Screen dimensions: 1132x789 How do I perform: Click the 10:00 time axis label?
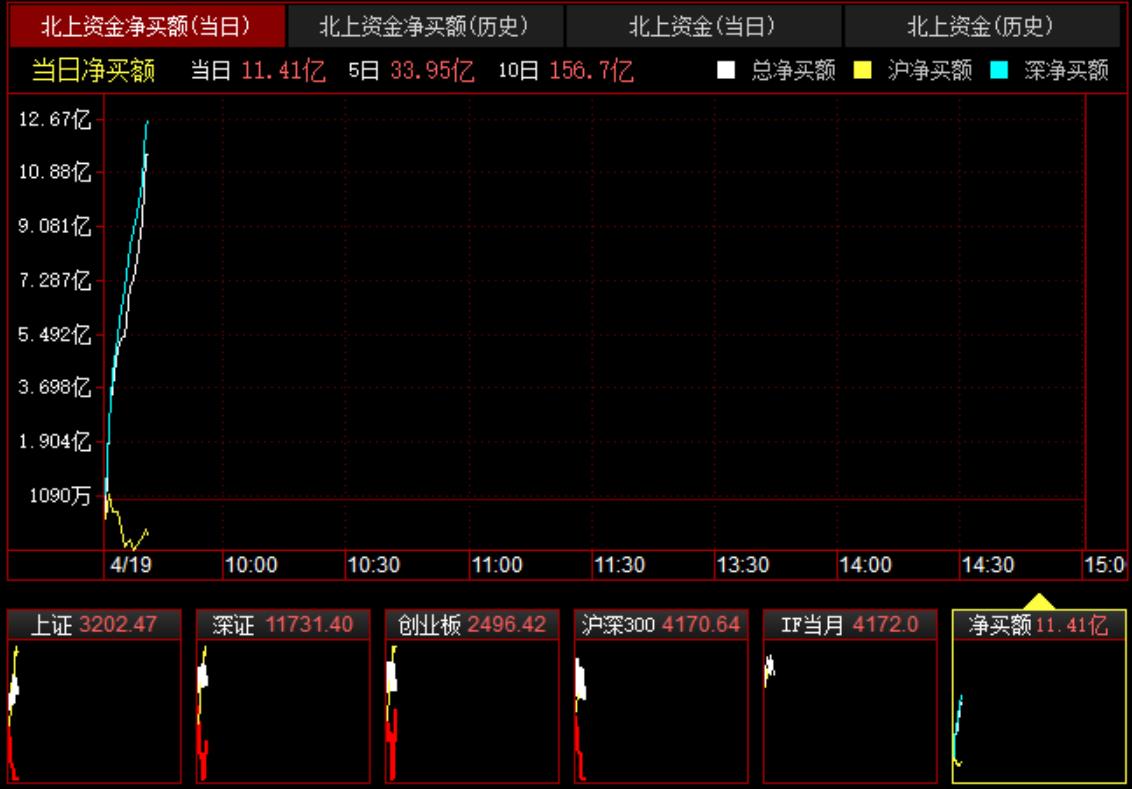pos(251,565)
